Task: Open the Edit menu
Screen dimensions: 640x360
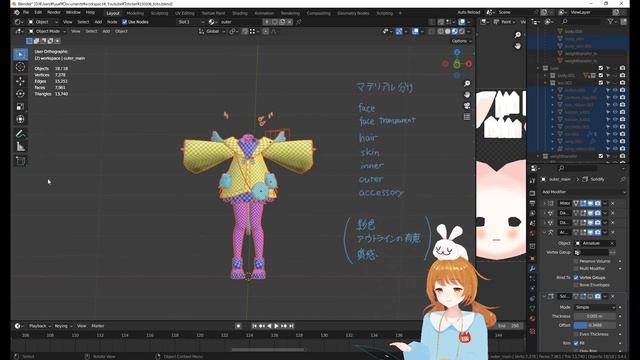Action: pyautogui.click(x=38, y=13)
